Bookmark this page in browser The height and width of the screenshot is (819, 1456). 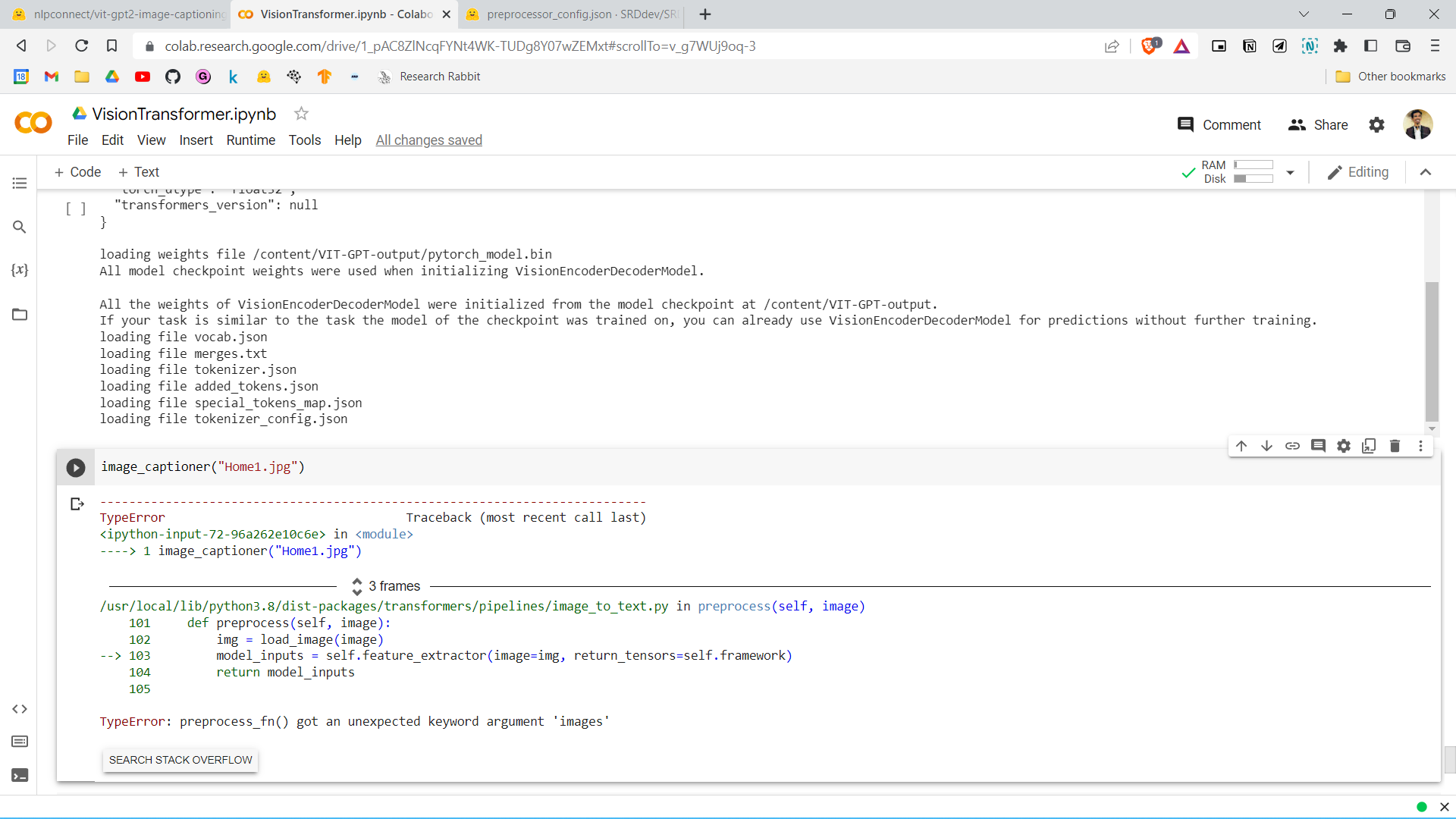tap(111, 46)
